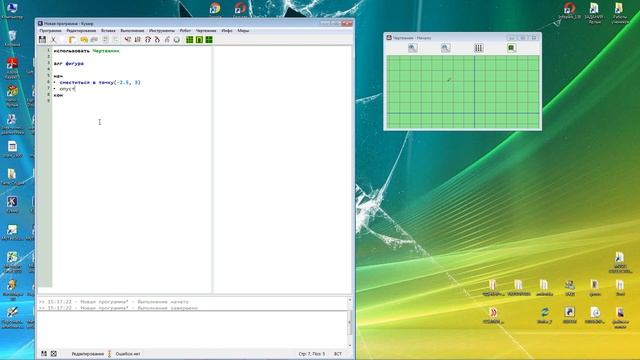The width and height of the screenshot is (640, 360).
Task: Step into with the third execution icon
Action: (148, 40)
